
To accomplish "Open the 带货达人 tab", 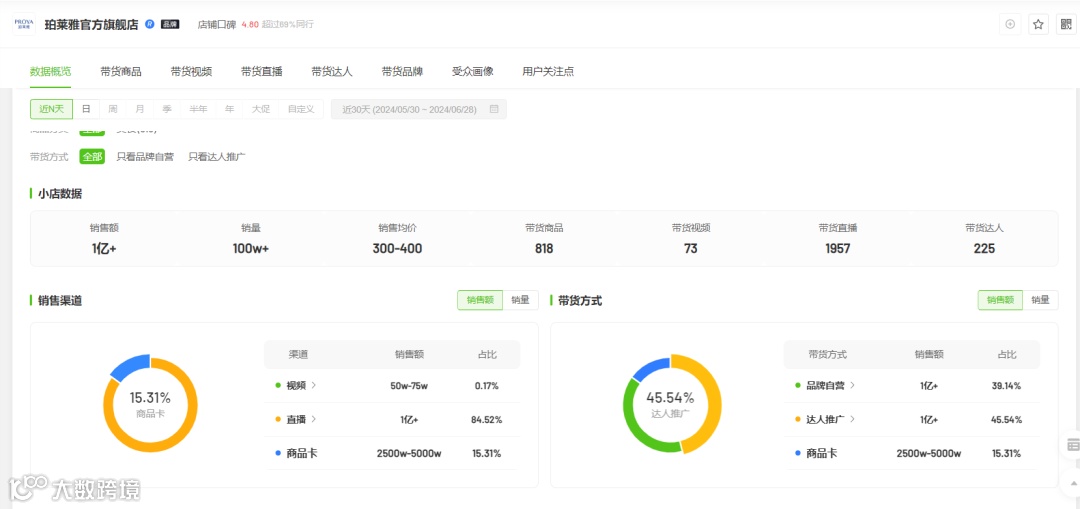I will tap(331, 71).
